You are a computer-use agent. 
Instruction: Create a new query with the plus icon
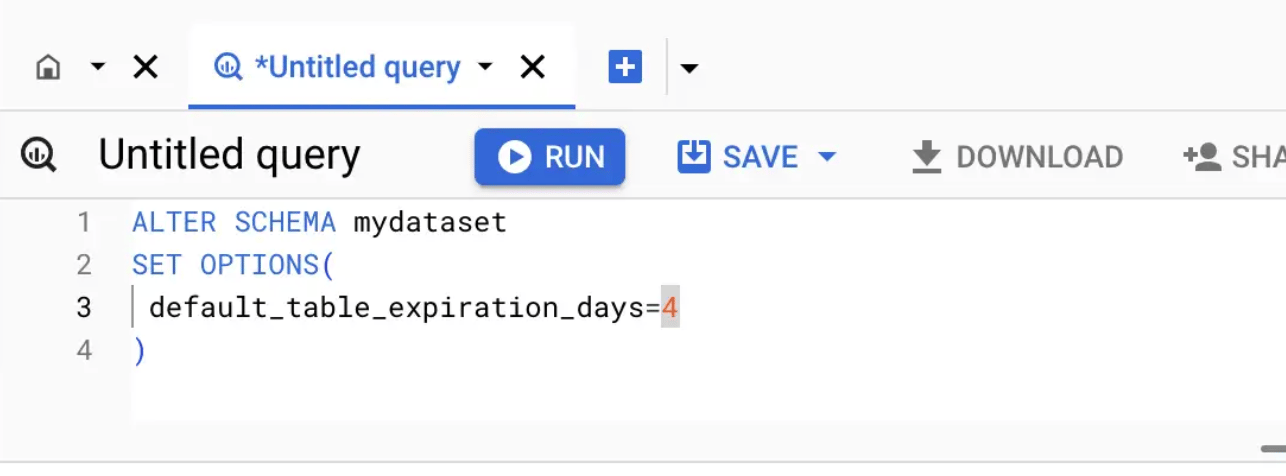625,68
